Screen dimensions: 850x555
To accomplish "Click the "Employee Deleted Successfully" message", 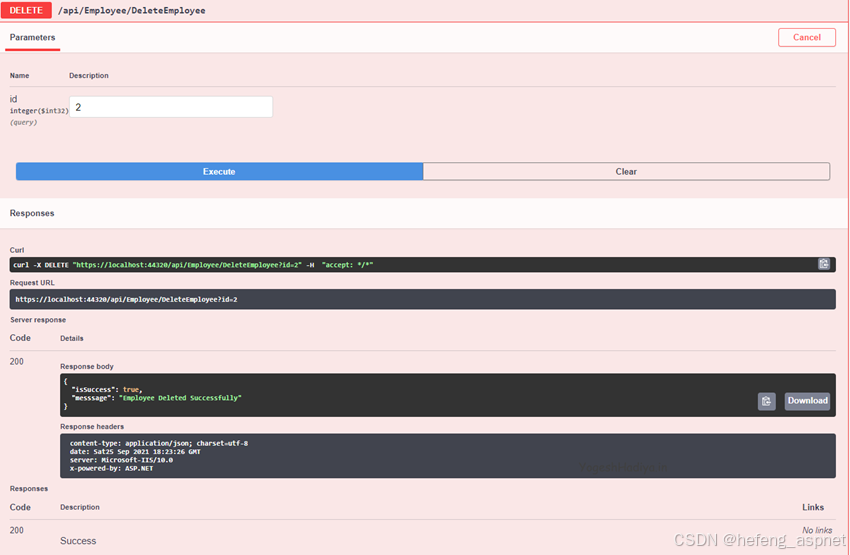I will tap(180, 398).
